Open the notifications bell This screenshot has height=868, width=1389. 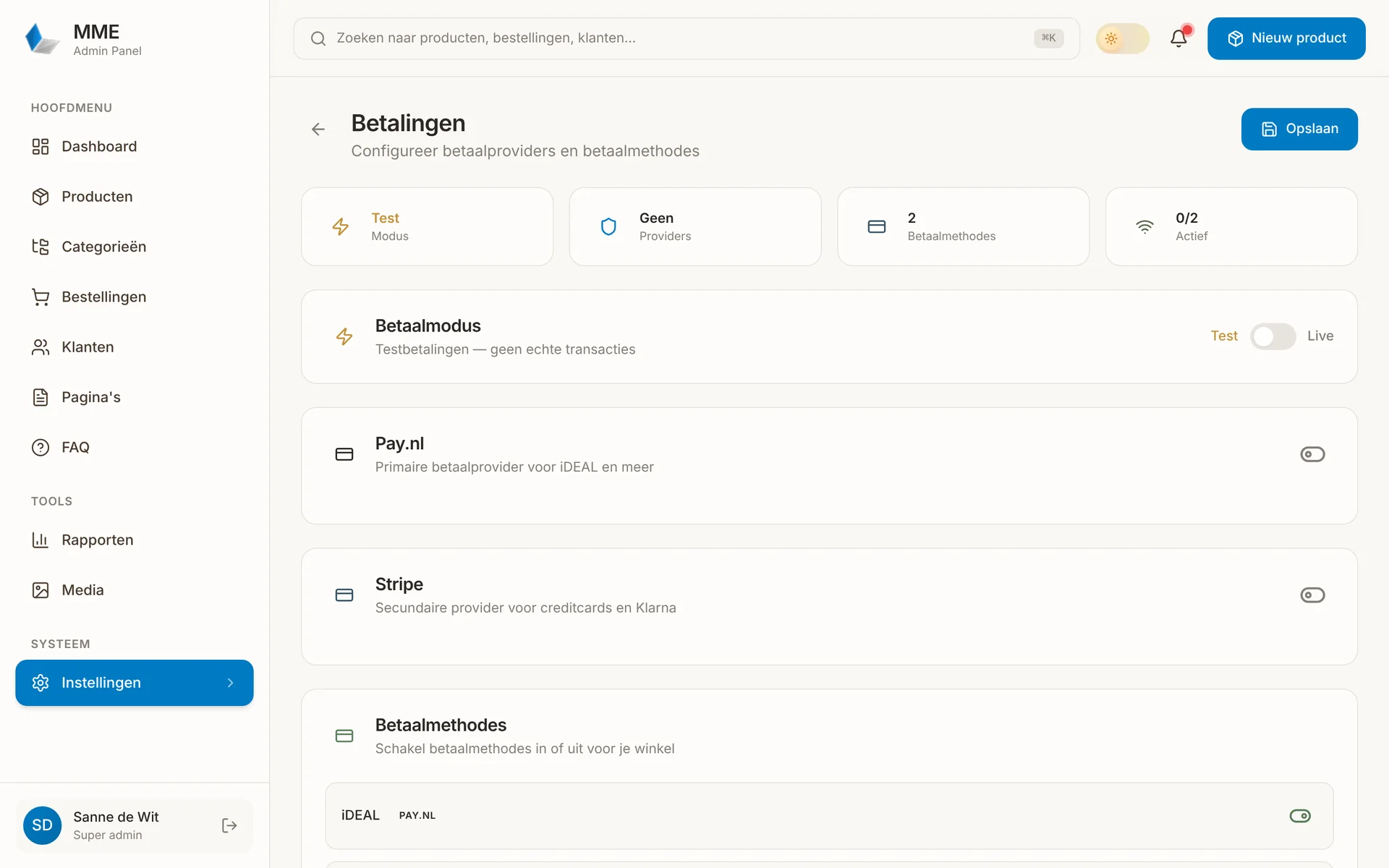click(x=1178, y=38)
